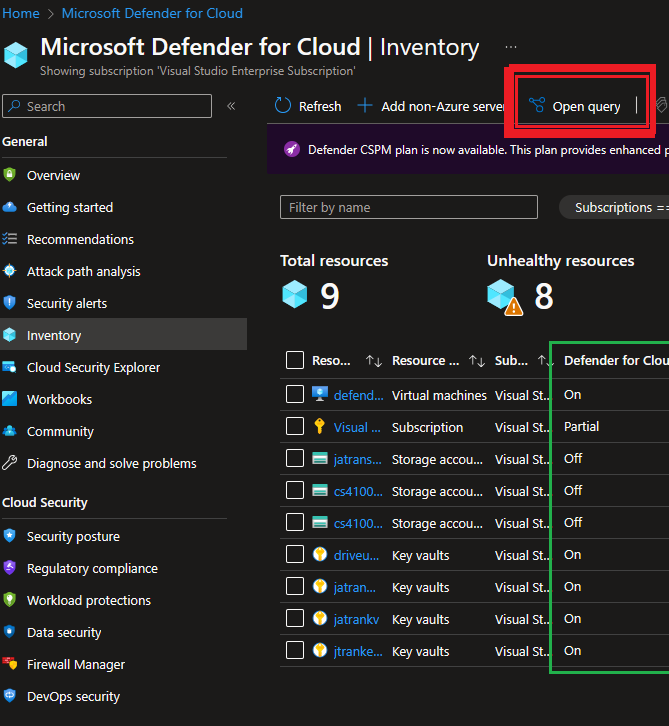Screen dimensions: 669x726
Task: Click the Defender CSPM plan banner text
Action: click(488, 150)
